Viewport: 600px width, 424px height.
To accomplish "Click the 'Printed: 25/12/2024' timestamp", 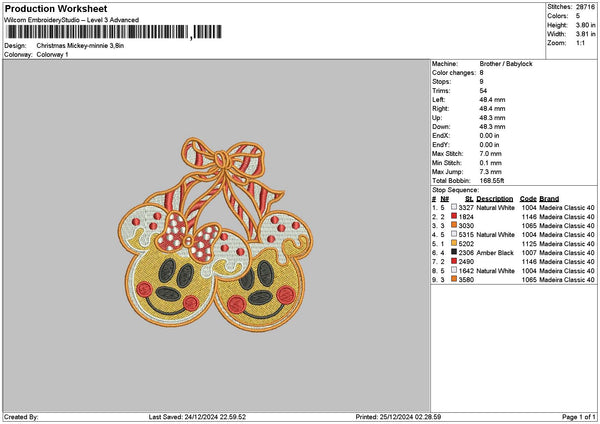I will pos(398,417).
